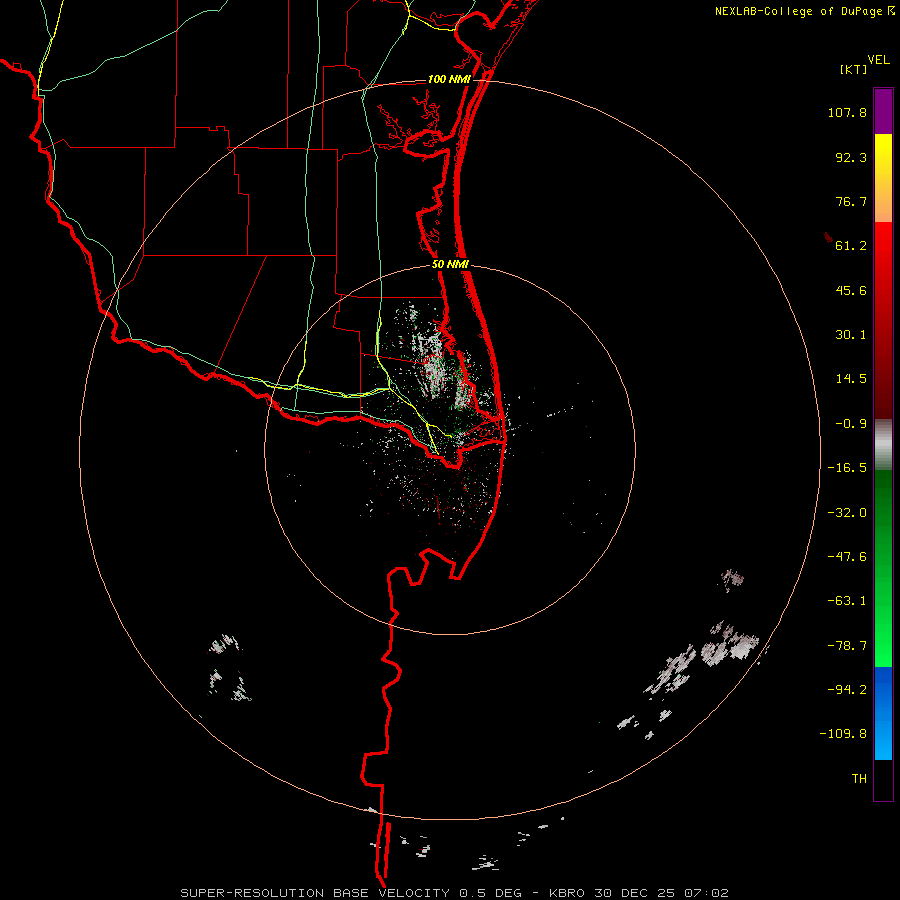Screen dimensions: 900x900
Task: Click the 107.8 velocity scale value
Action: (x=847, y=112)
